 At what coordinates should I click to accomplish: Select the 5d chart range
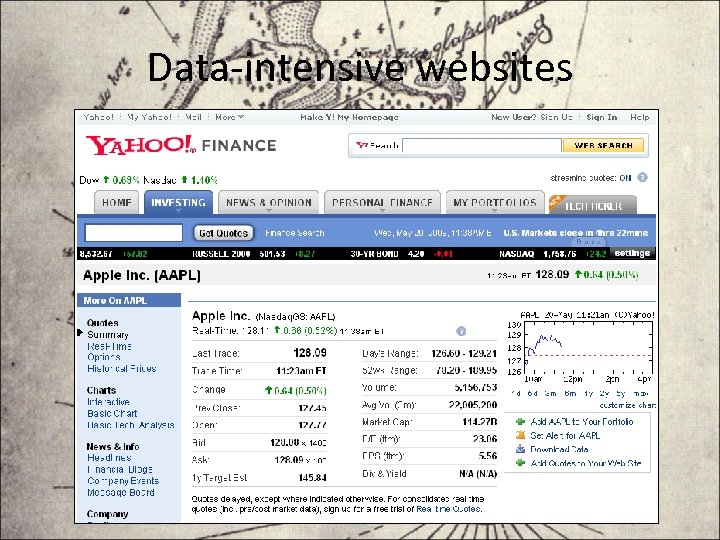[533, 394]
